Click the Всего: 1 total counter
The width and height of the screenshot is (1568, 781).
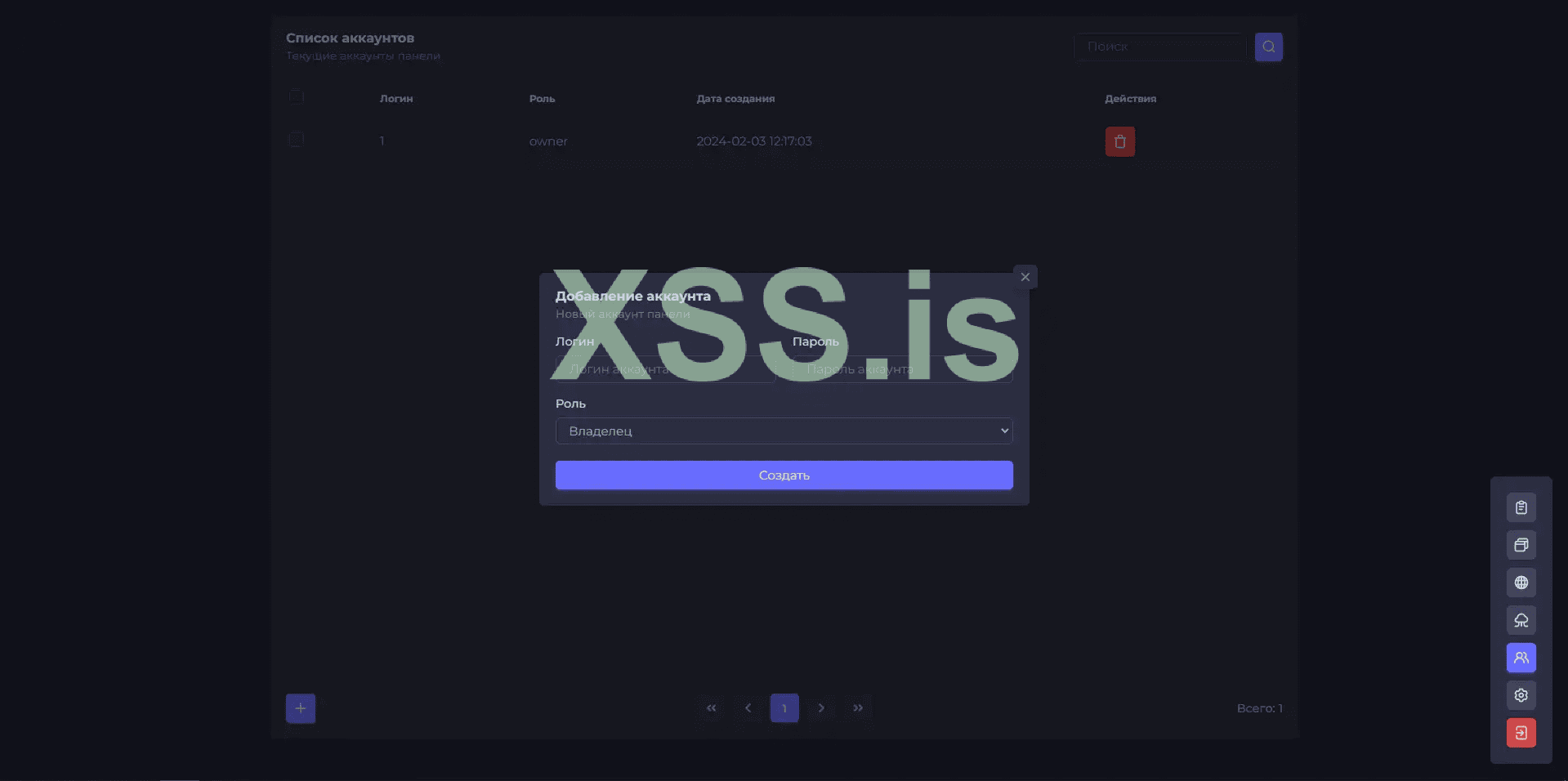click(x=1259, y=708)
